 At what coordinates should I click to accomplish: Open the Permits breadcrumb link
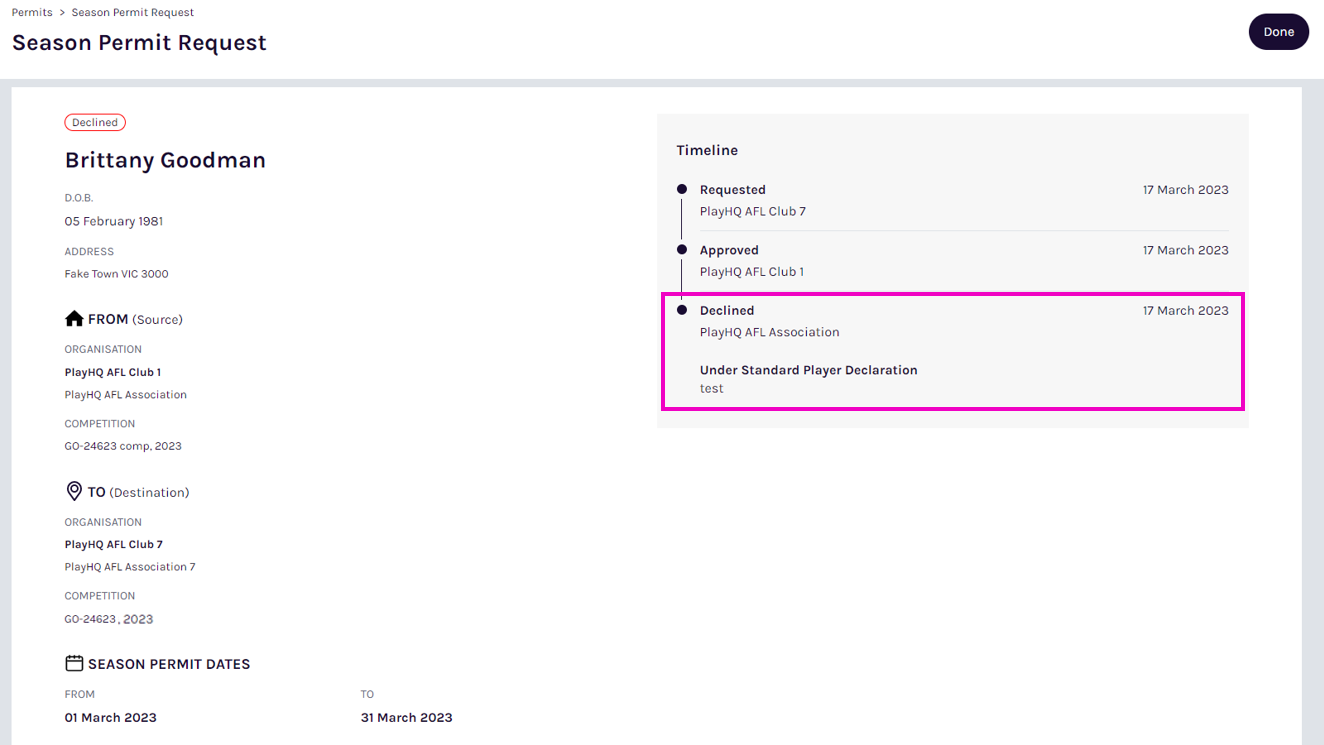point(32,13)
